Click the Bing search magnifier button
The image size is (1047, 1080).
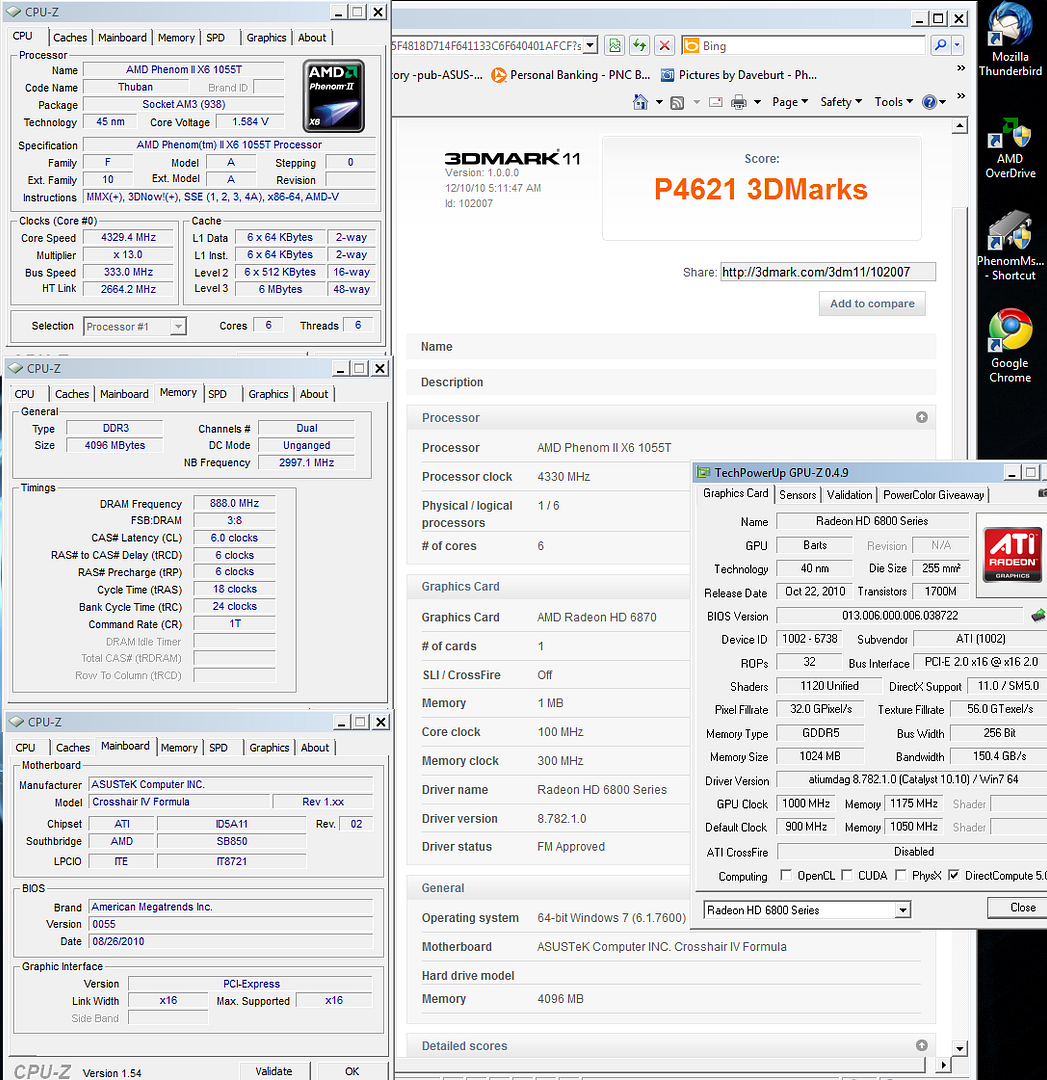940,45
